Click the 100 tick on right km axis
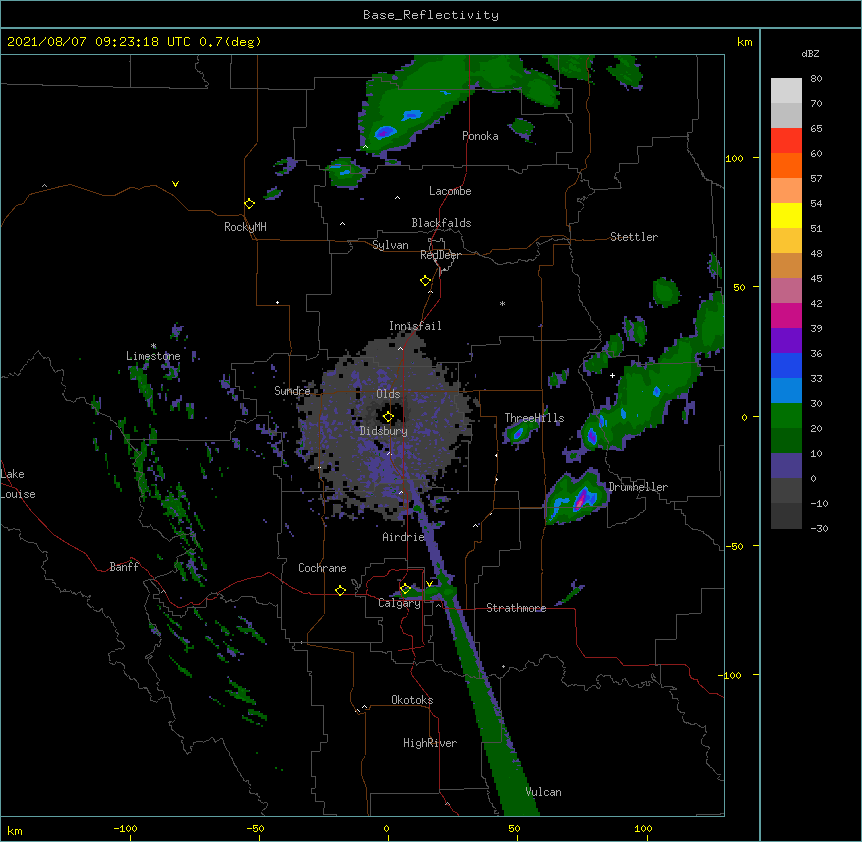Viewport: 862px width, 842px height. click(734, 158)
